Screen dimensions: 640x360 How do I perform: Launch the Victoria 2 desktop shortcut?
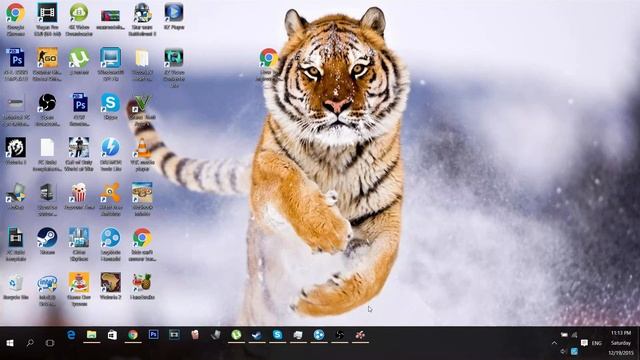point(111,287)
